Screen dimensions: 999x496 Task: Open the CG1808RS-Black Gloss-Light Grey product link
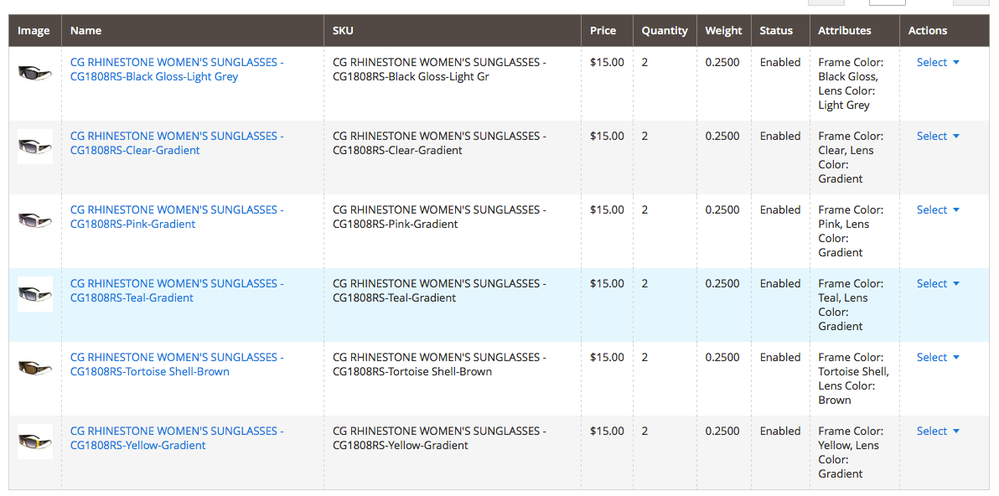[176, 69]
